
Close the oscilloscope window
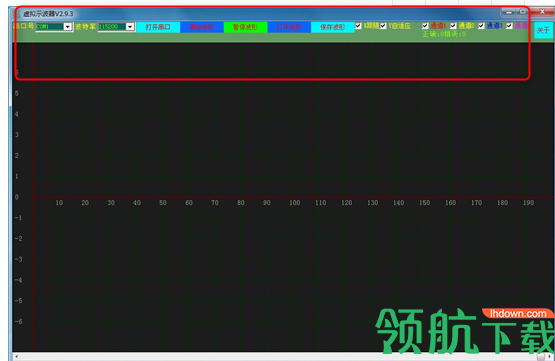coord(542,12)
